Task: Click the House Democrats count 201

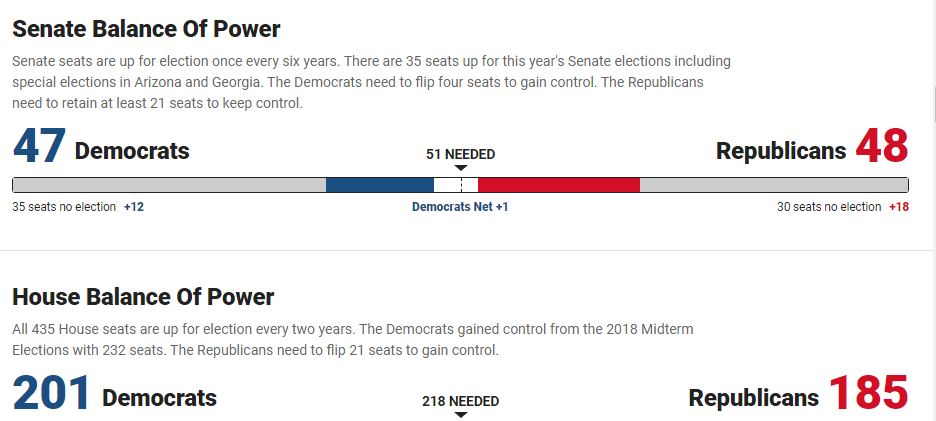Action: (x=51, y=395)
